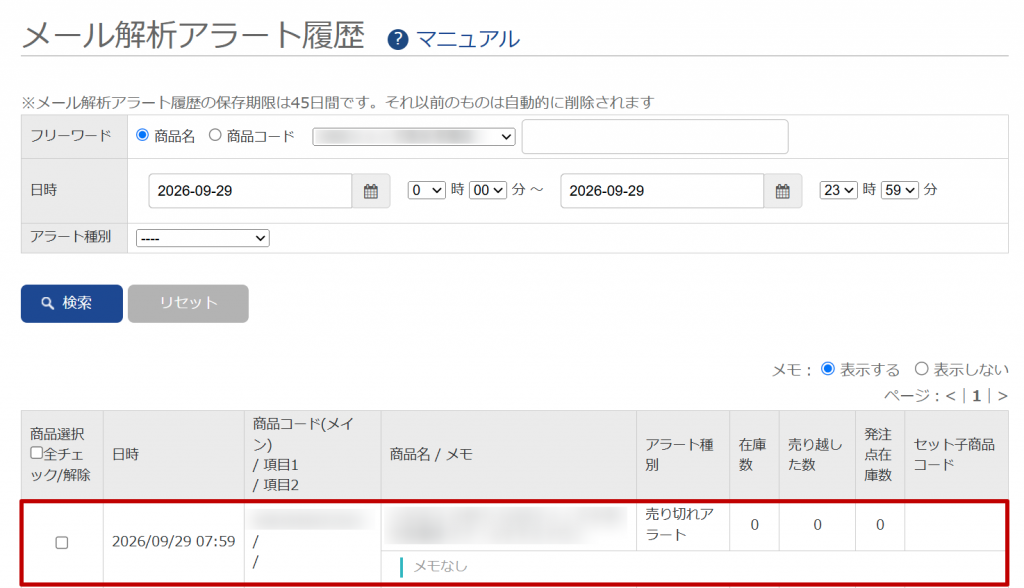
Task: Select the 商品名 radio button
Action: [x=142, y=135]
